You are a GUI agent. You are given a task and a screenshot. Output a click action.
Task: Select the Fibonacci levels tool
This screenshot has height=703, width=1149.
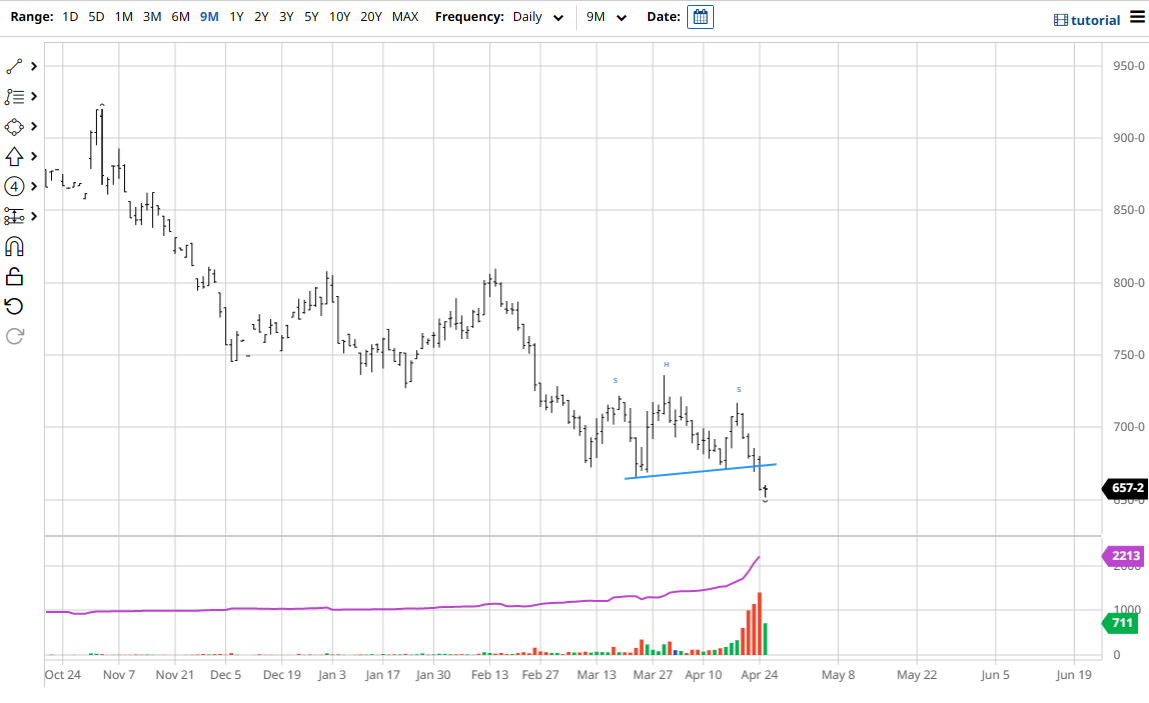pos(14,97)
